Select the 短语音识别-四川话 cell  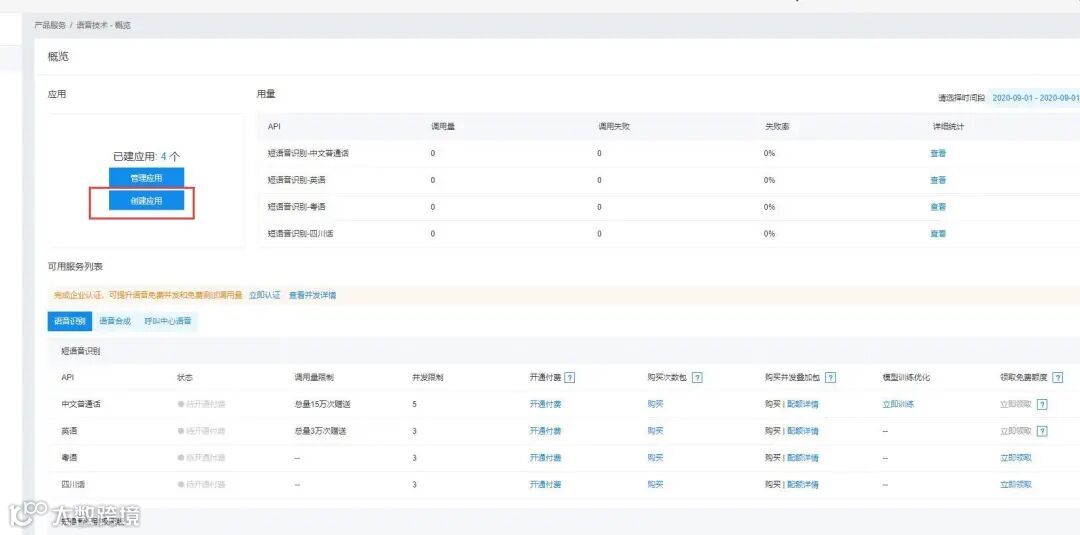coord(300,233)
